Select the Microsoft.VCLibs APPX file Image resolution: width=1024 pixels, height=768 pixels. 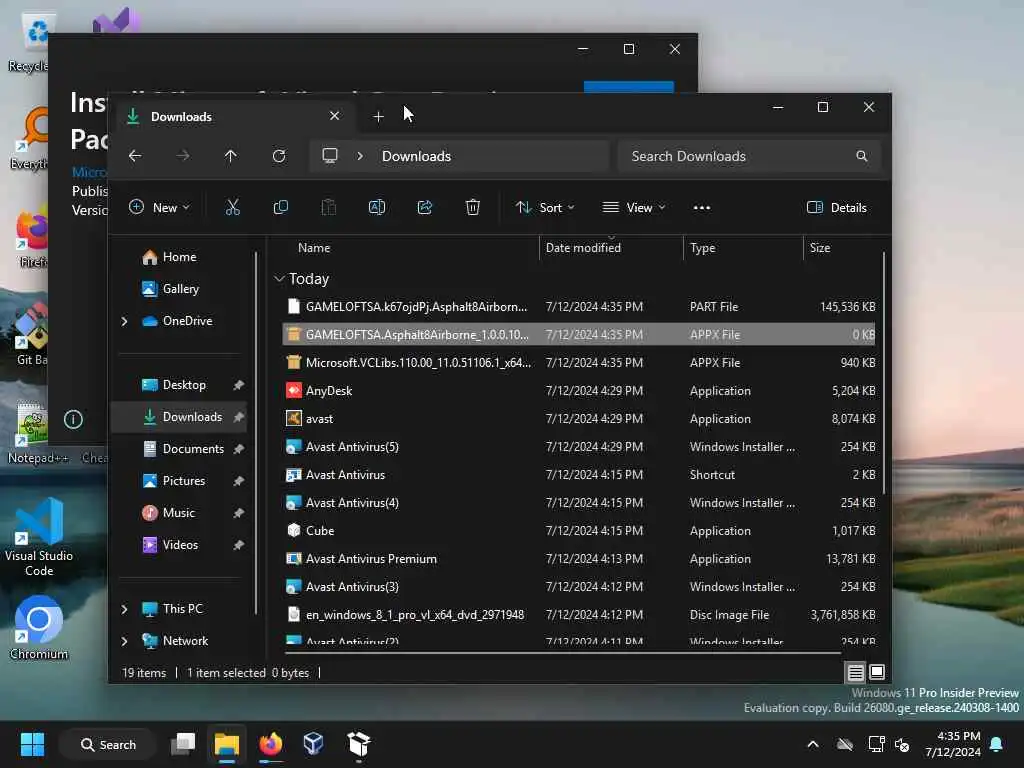click(x=579, y=363)
